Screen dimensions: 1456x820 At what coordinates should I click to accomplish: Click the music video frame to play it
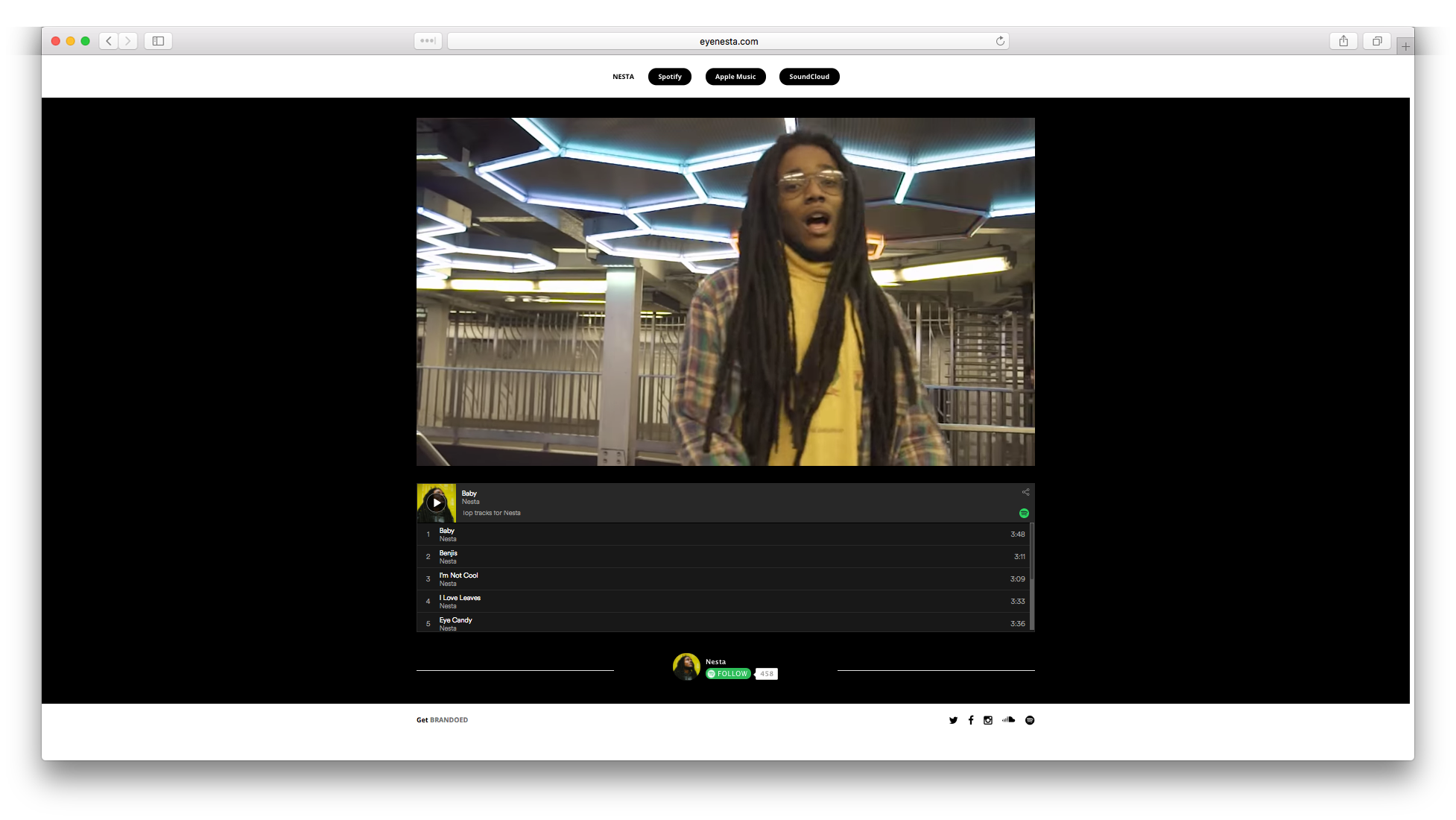725,291
